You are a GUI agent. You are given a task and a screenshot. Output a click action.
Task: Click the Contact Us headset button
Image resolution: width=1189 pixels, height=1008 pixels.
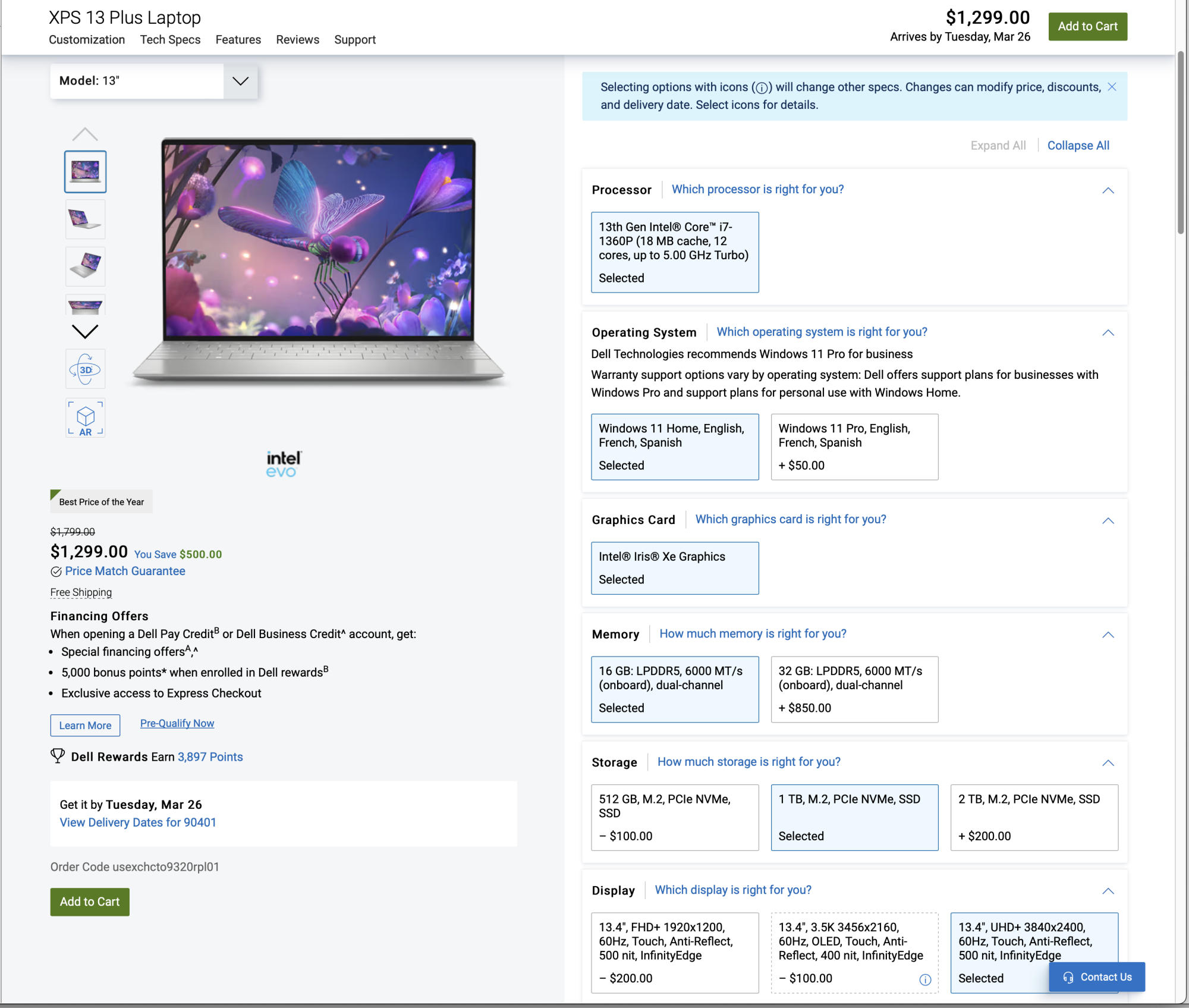coord(1097,977)
